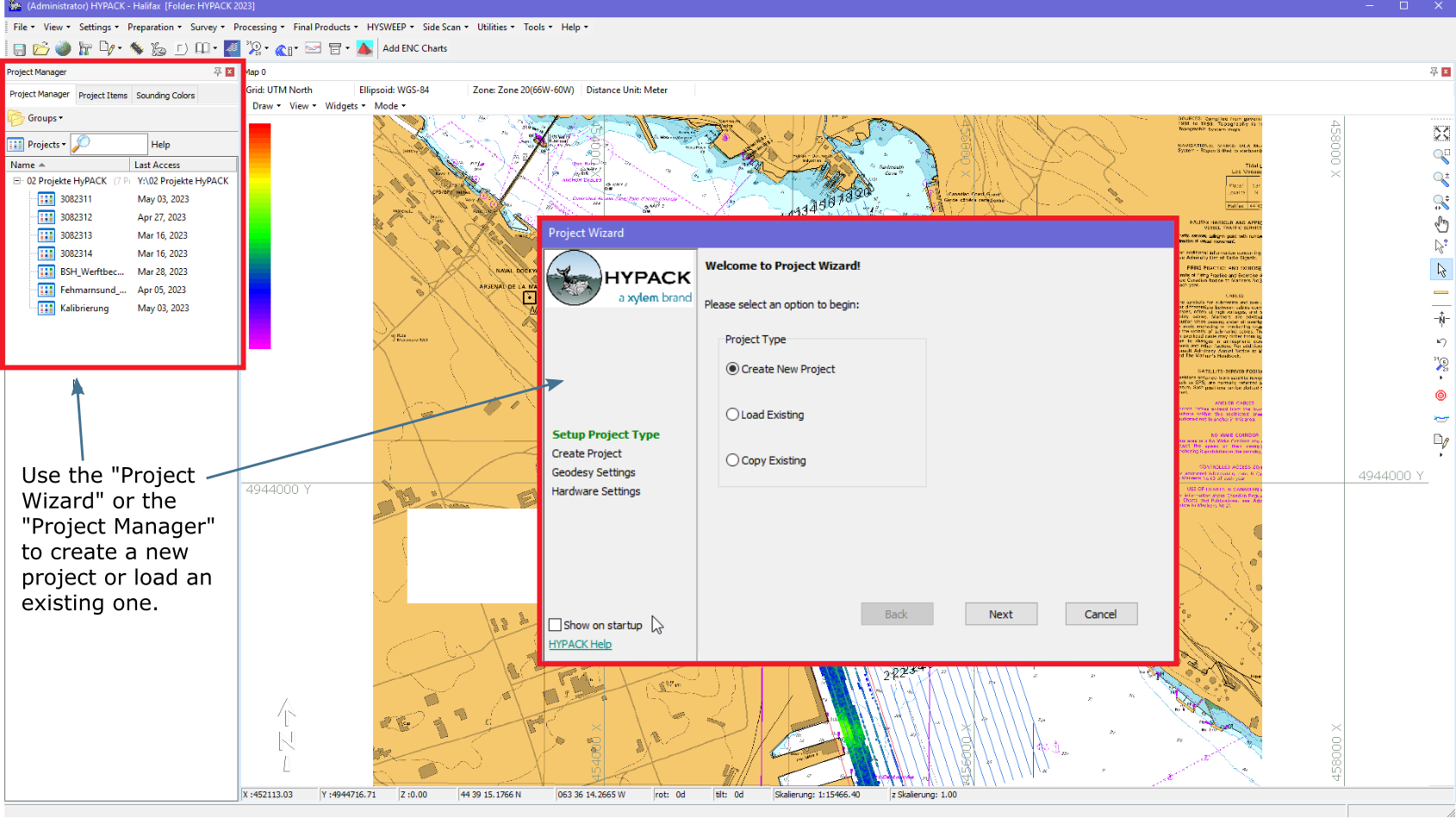The height and width of the screenshot is (818, 1456).
Task: Switch to the Sounding Colors tab
Action: coord(165,96)
